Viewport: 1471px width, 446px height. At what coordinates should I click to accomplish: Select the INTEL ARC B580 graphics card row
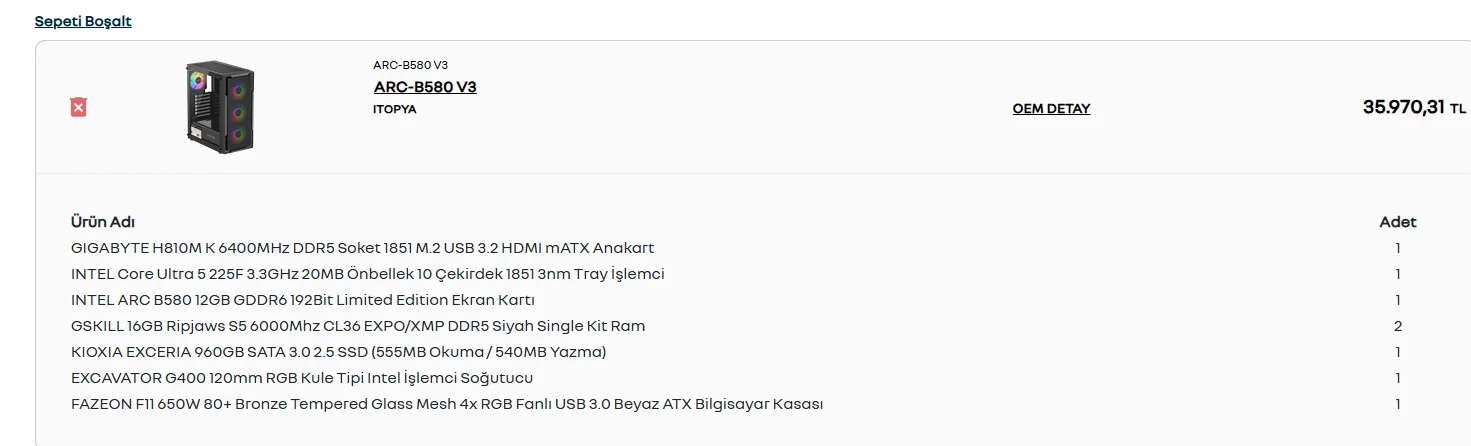point(303,300)
